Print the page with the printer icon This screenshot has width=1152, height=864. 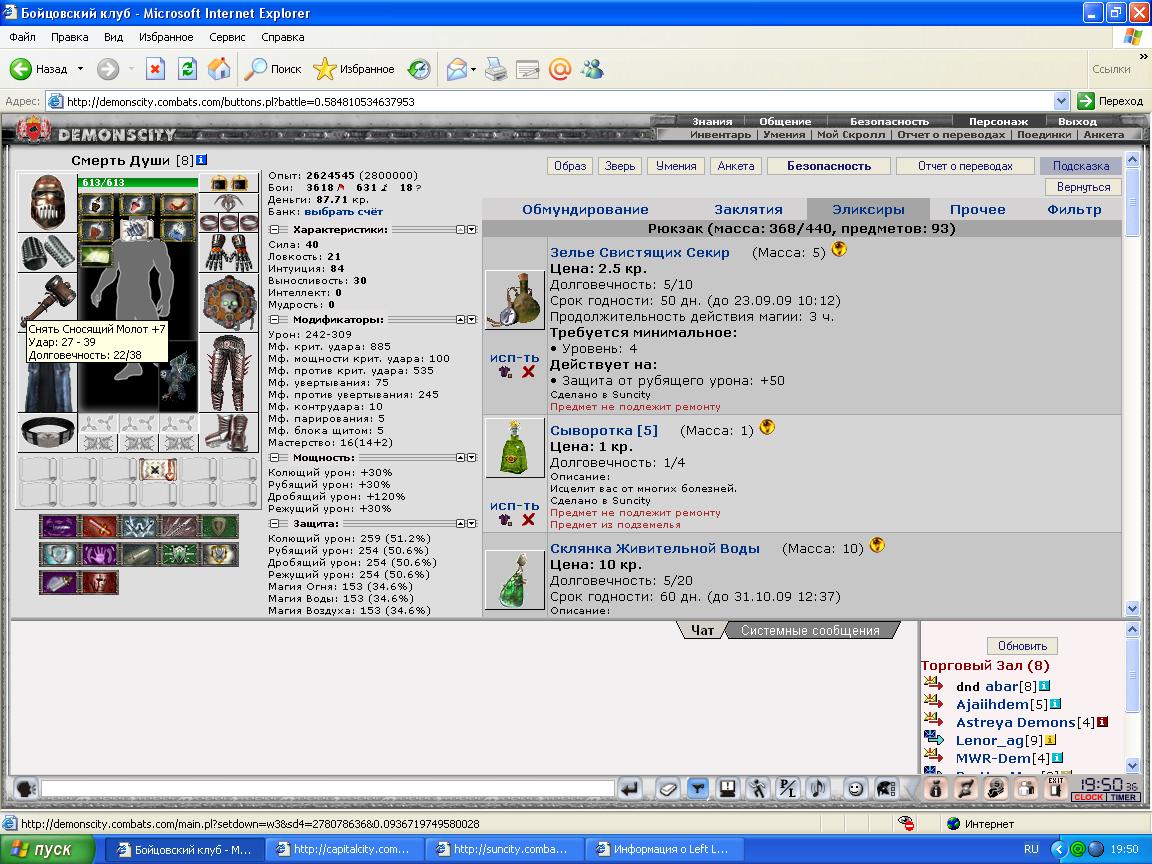(x=496, y=69)
